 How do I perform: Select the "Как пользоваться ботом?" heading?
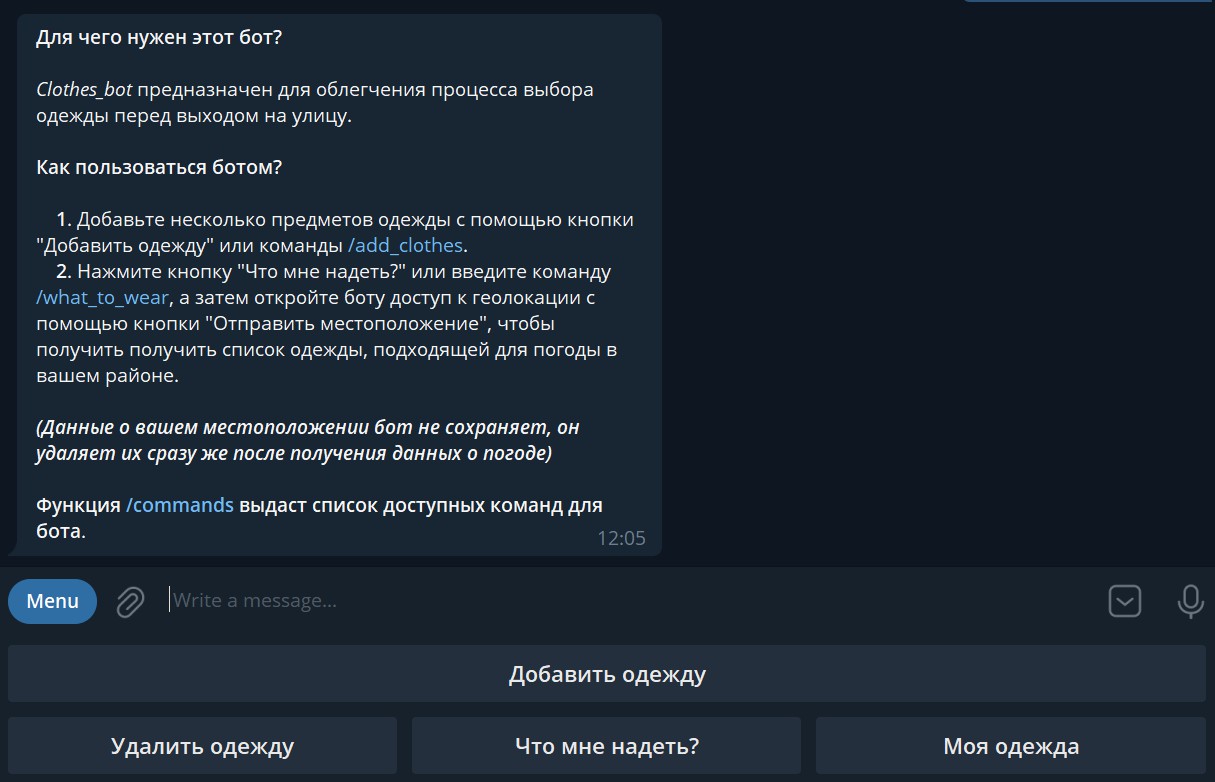[x=159, y=167]
